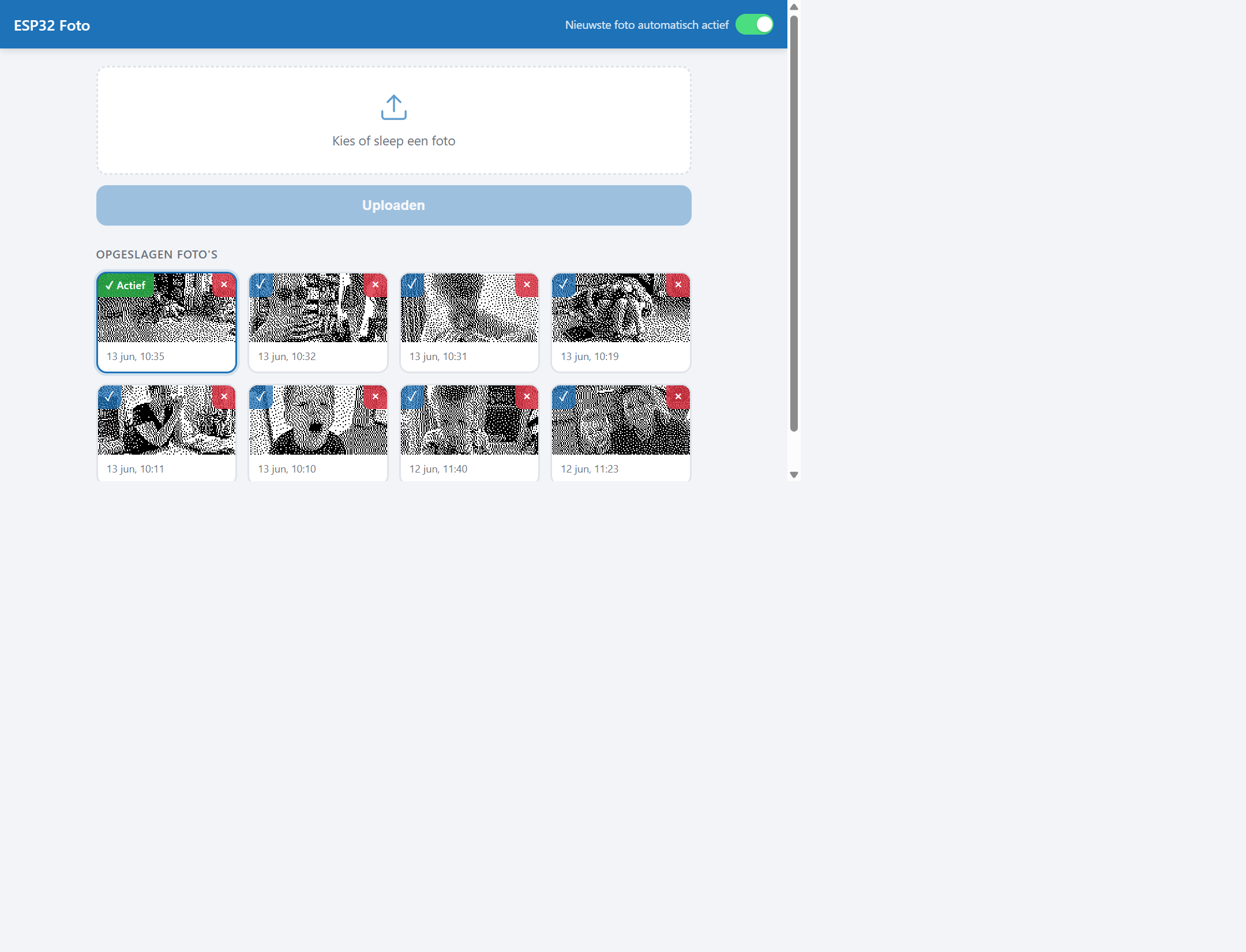
Task: Click the scrollbar up arrow
Action: point(794,7)
